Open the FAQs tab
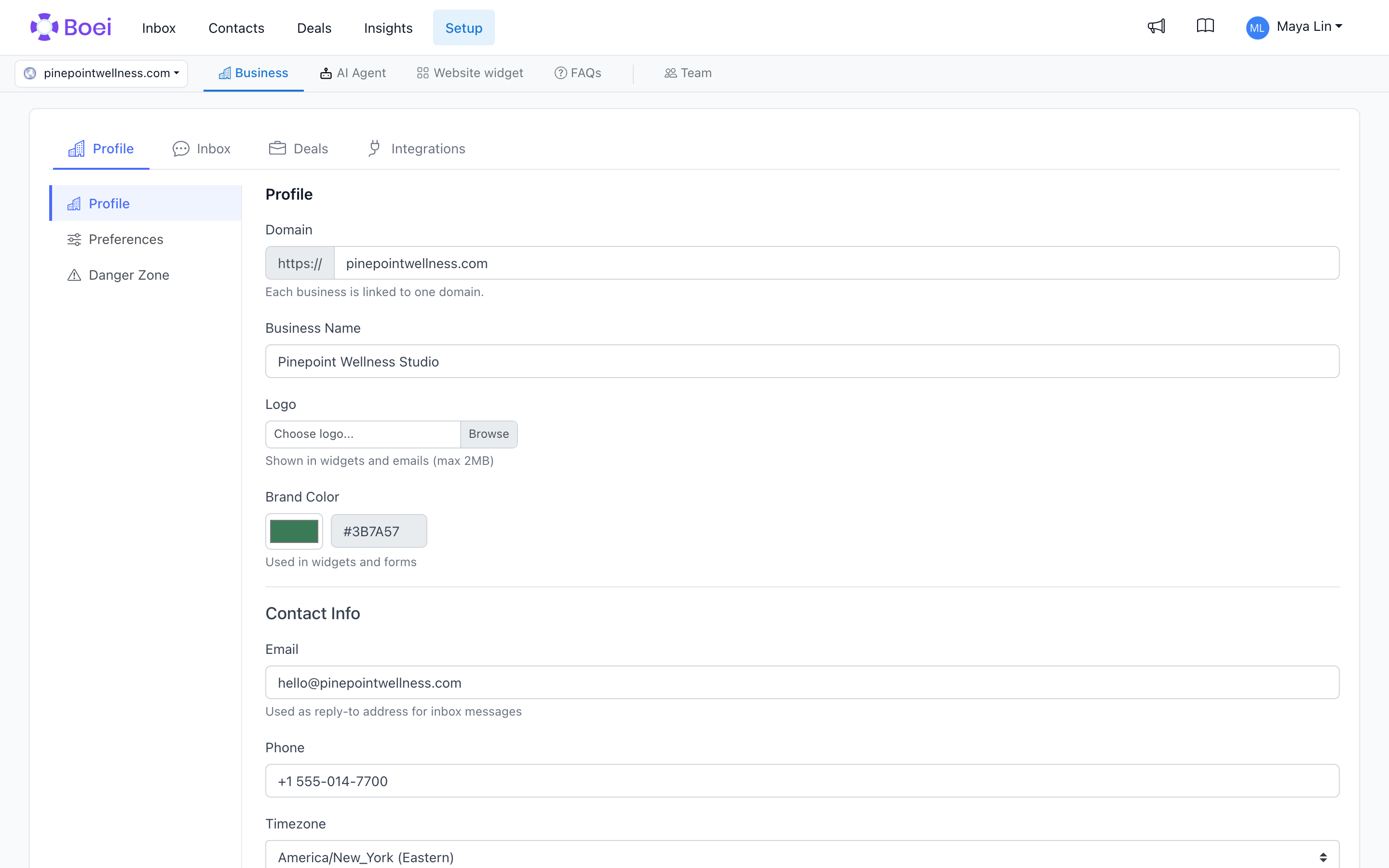 pyautogui.click(x=577, y=73)
